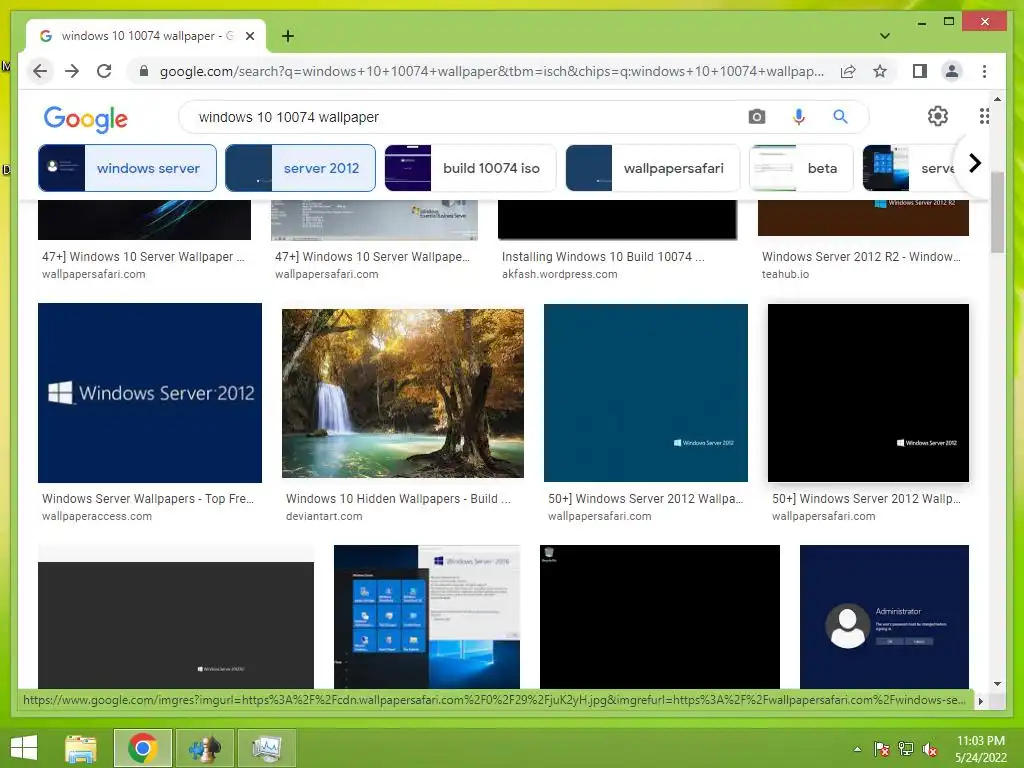Open a new tab with the plus button
The image size is (1024, 768).
coord(287,36)
